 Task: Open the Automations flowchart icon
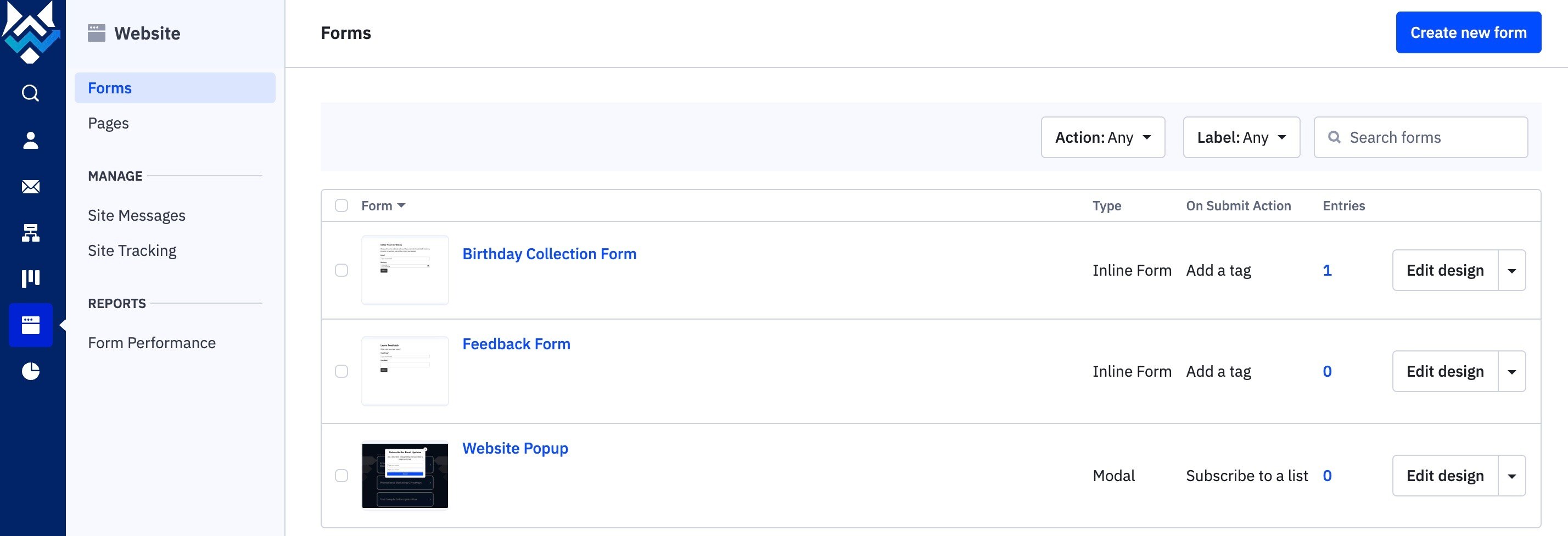[x=30, y=233]
